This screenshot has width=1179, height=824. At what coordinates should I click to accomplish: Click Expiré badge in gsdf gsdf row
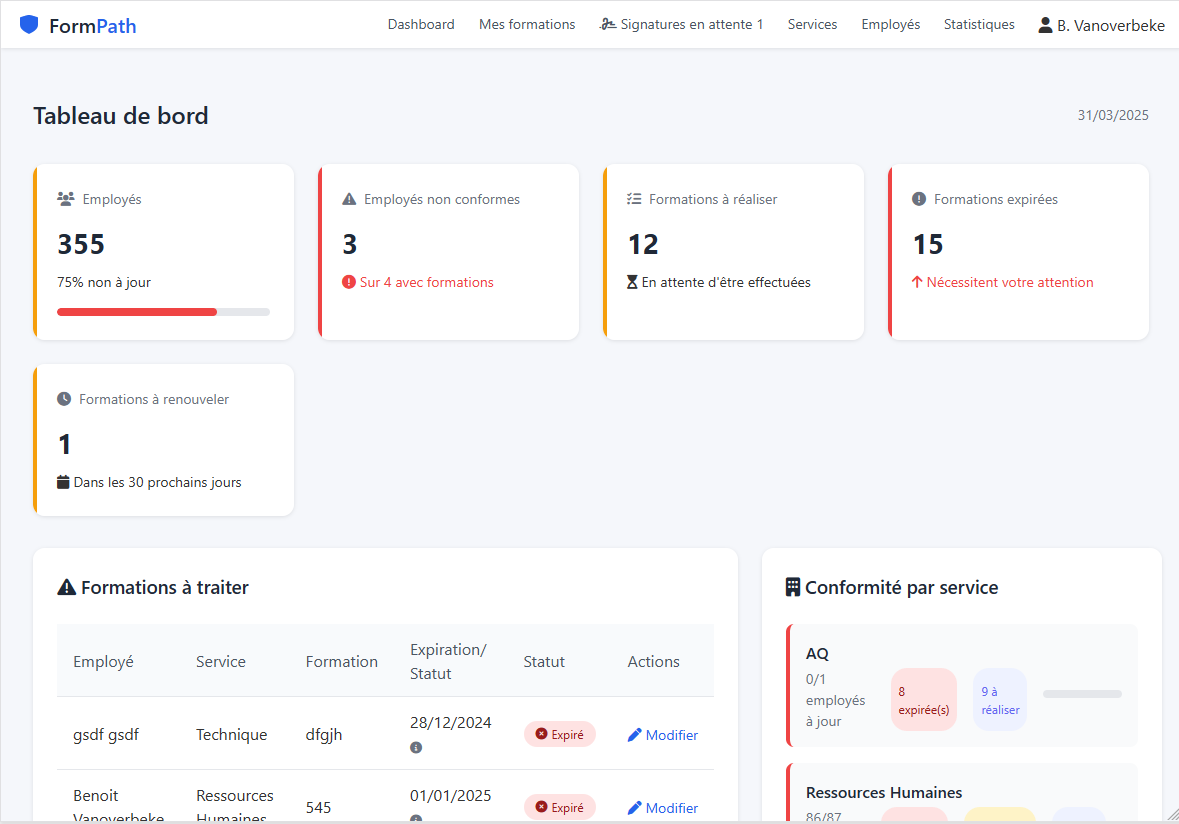[560, 735]
